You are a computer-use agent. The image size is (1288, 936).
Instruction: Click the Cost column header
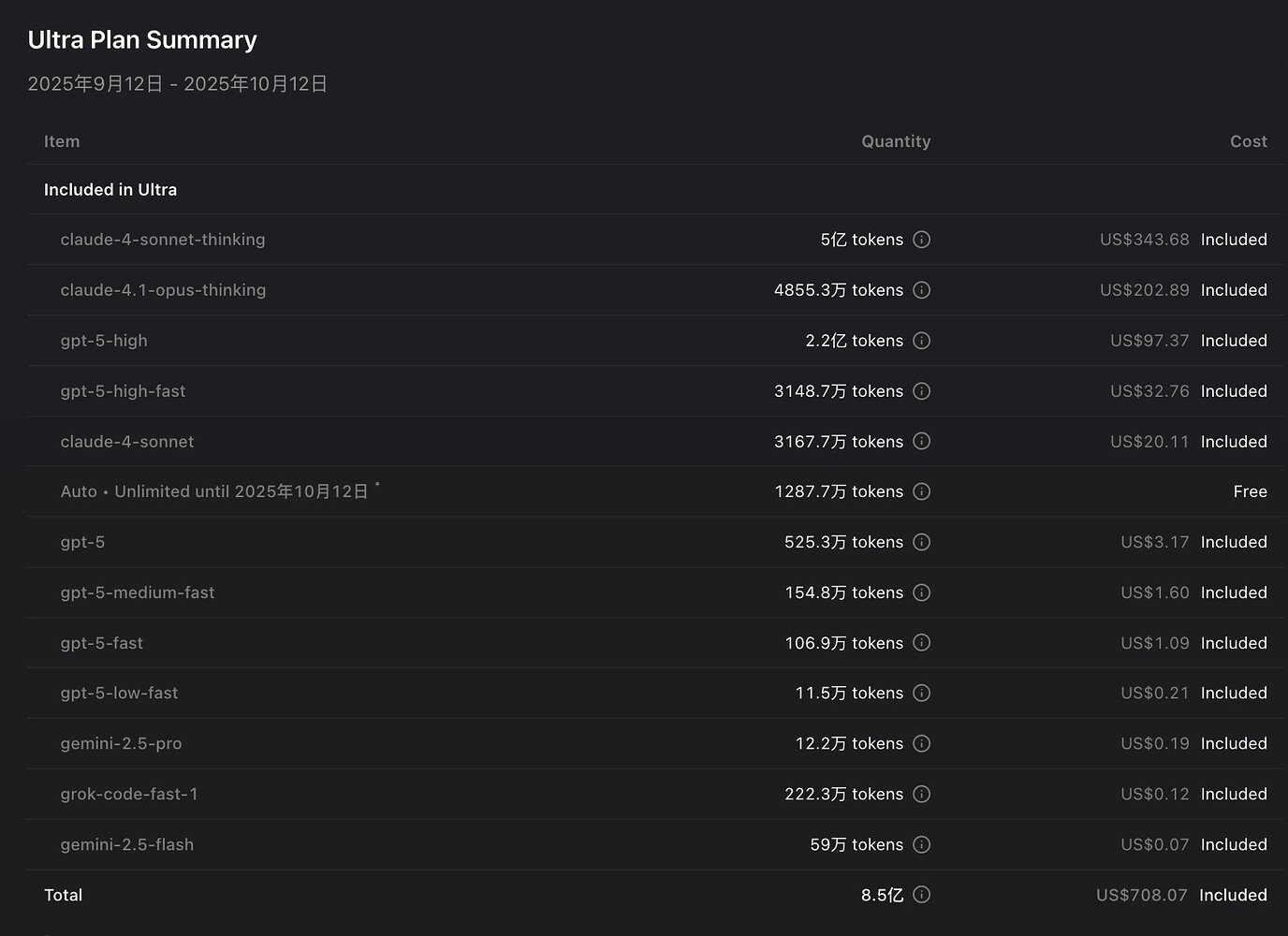(1249, 141)
